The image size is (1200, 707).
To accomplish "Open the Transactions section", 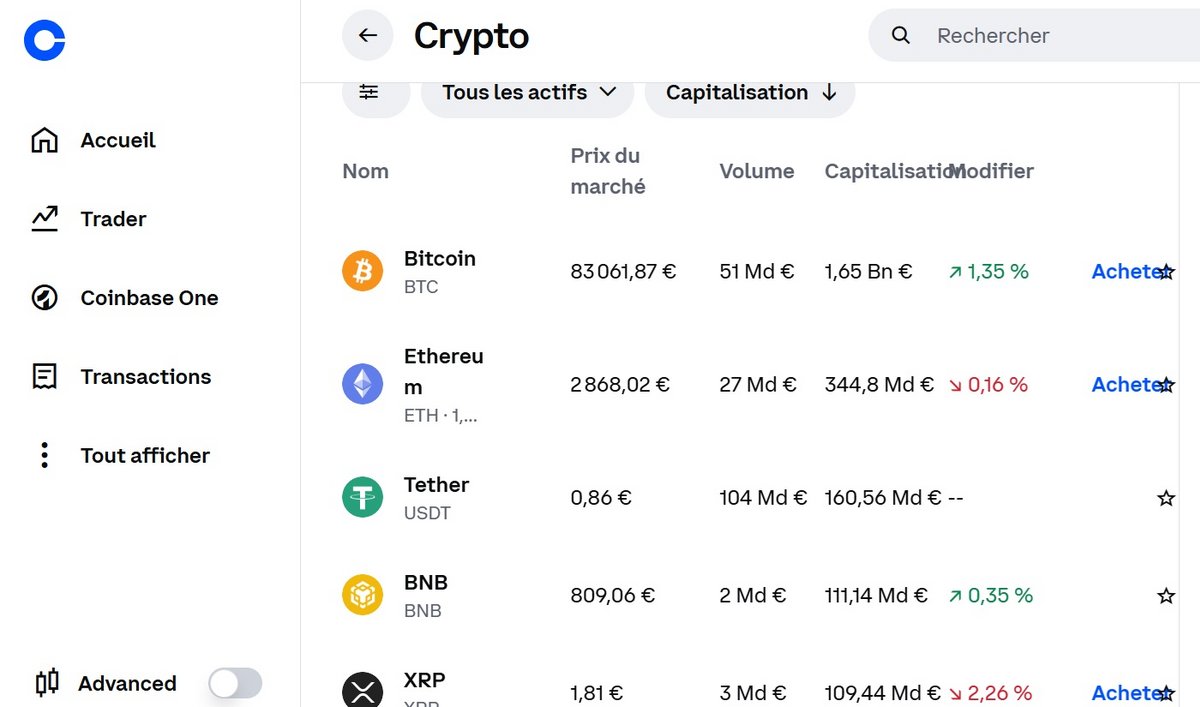I will [145, 377].
